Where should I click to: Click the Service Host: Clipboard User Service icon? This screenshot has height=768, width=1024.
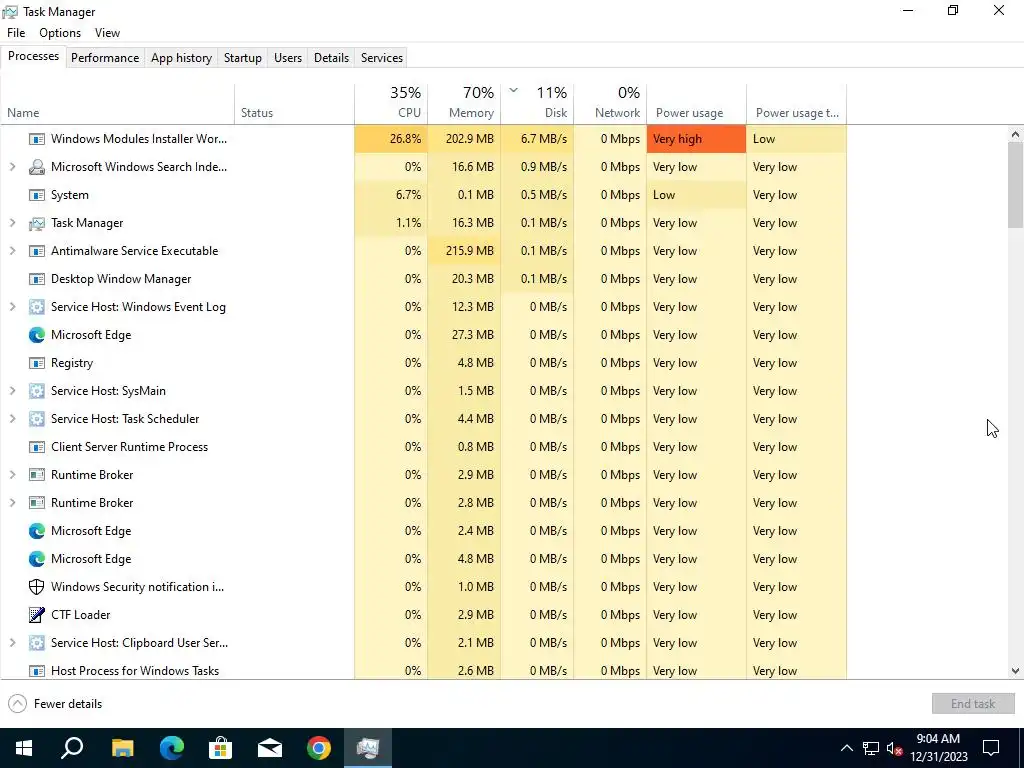tap(37, 643)
